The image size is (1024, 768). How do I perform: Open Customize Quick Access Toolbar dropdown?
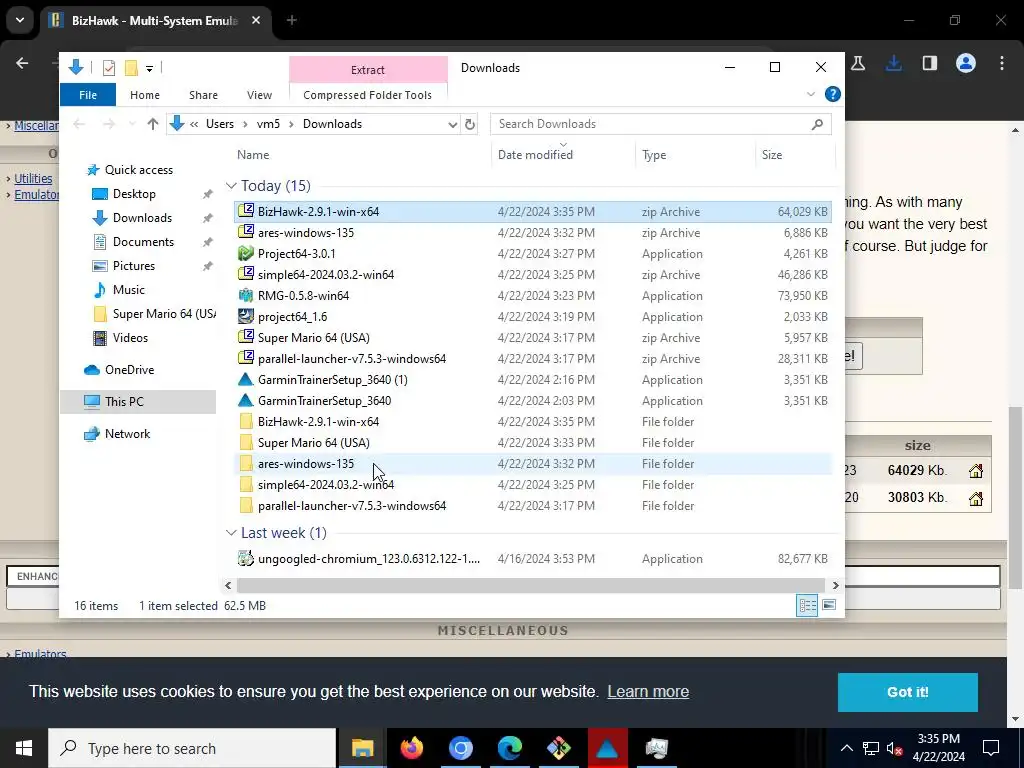click(x=150, y=69)
